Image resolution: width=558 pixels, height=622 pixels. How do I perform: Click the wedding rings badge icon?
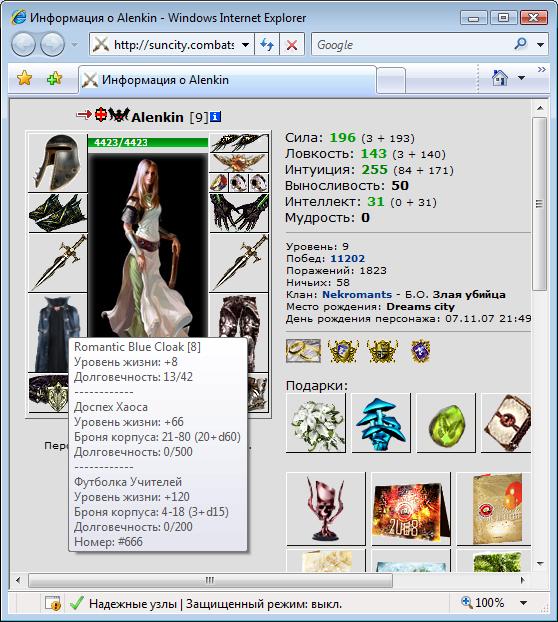pyautogui.click(x=303, y=351)
